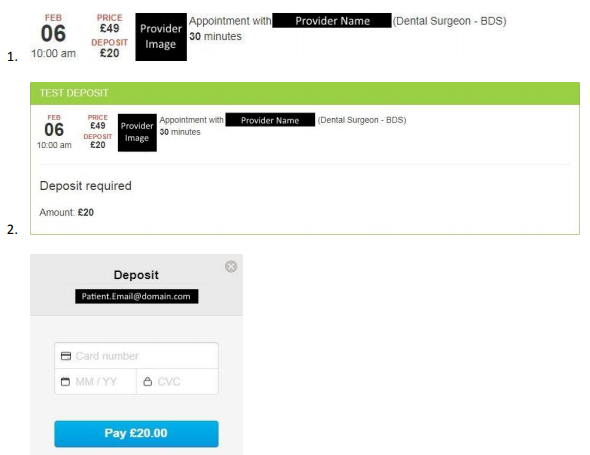
Task: Click the Deposit dialog title
Action: (x=136, y=275)
